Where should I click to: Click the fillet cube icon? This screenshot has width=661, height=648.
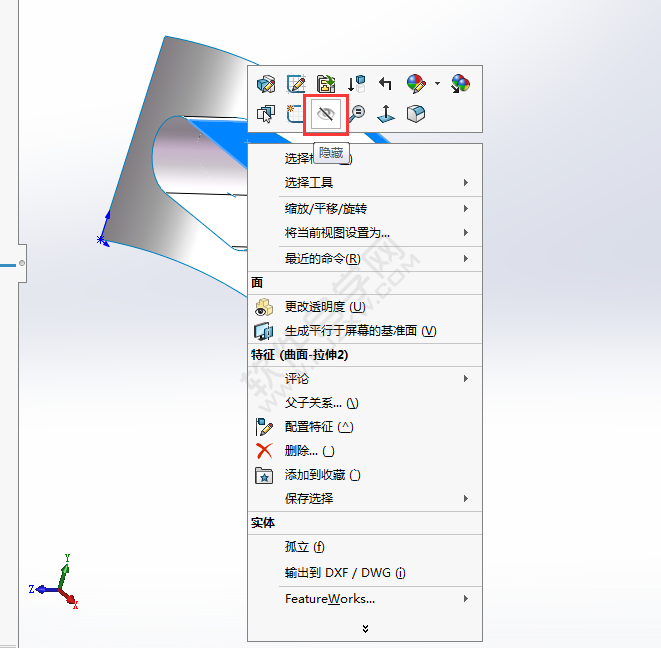pos(416,114)
